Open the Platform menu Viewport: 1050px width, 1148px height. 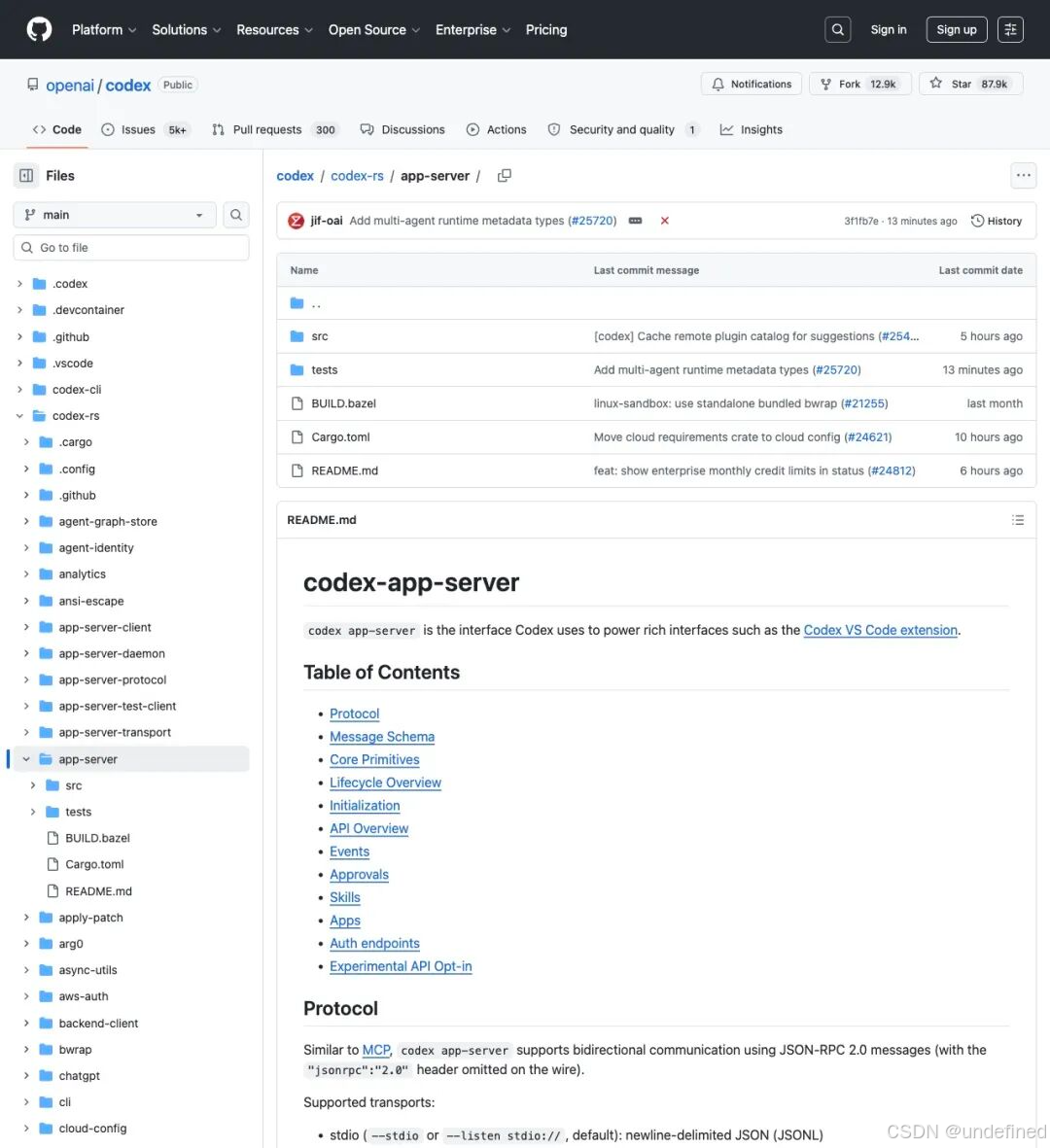tap(104, 29)
